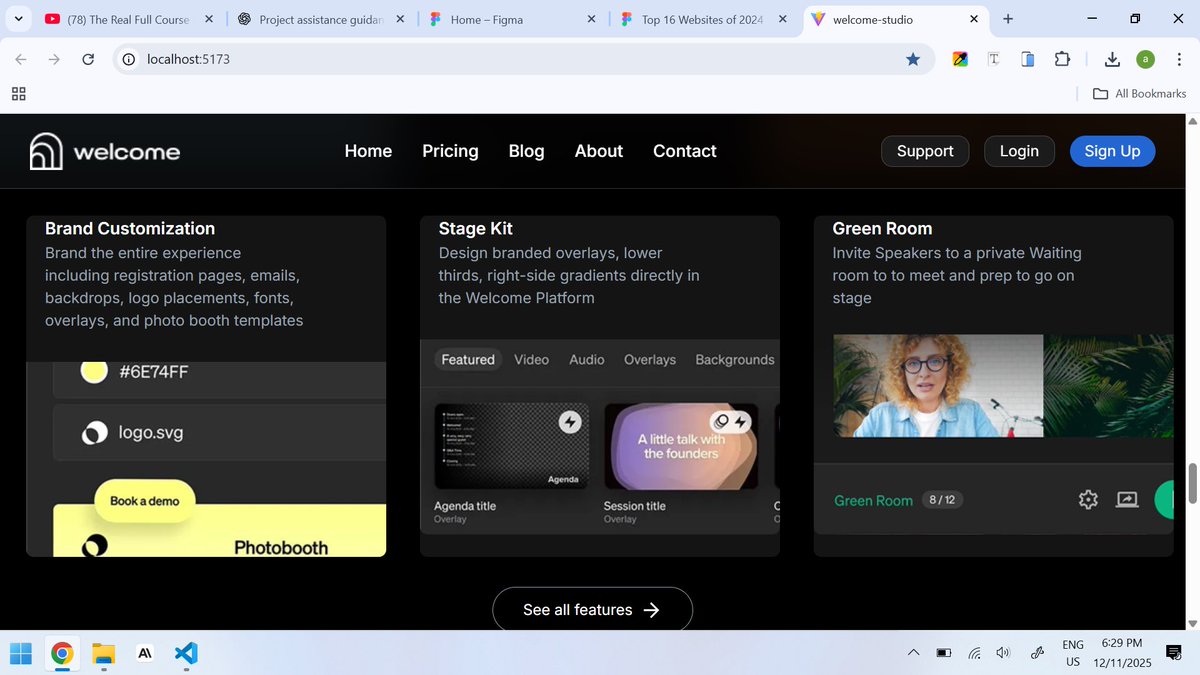The width and height of the screenshot is (1200, 675).
Task: Click the 'A little talk with the founders' thumbnail
Action: tap(681, 446)
